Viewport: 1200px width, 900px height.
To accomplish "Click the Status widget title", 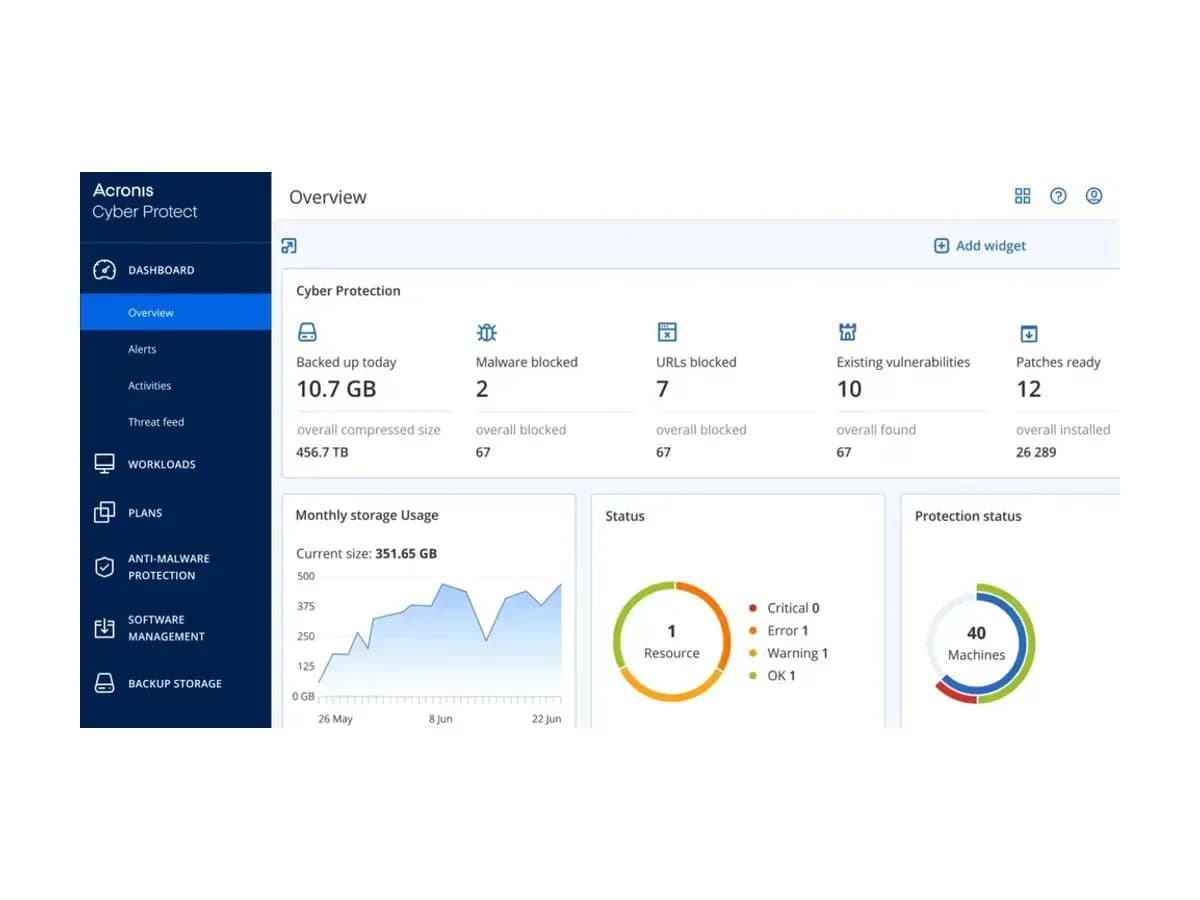I will (x=625, y=516).
